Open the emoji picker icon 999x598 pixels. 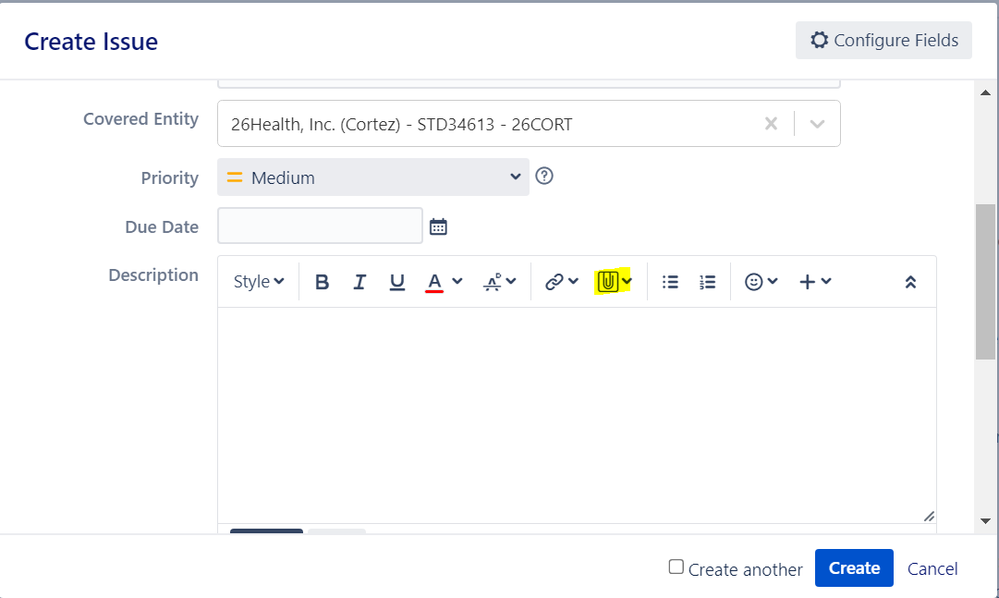tap(754, 281)
